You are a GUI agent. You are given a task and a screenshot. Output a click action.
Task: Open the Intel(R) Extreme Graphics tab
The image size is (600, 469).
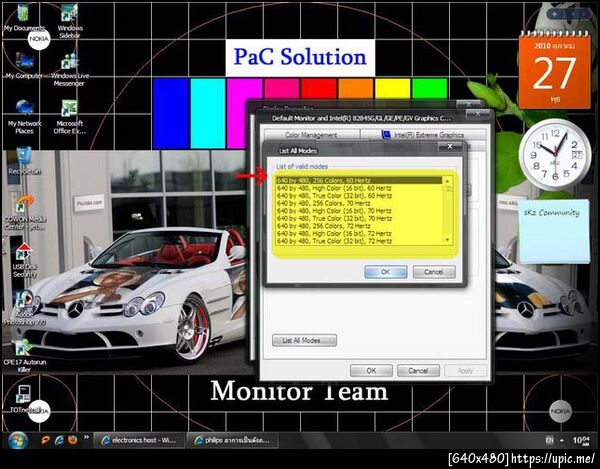click(x=423, y=135)
